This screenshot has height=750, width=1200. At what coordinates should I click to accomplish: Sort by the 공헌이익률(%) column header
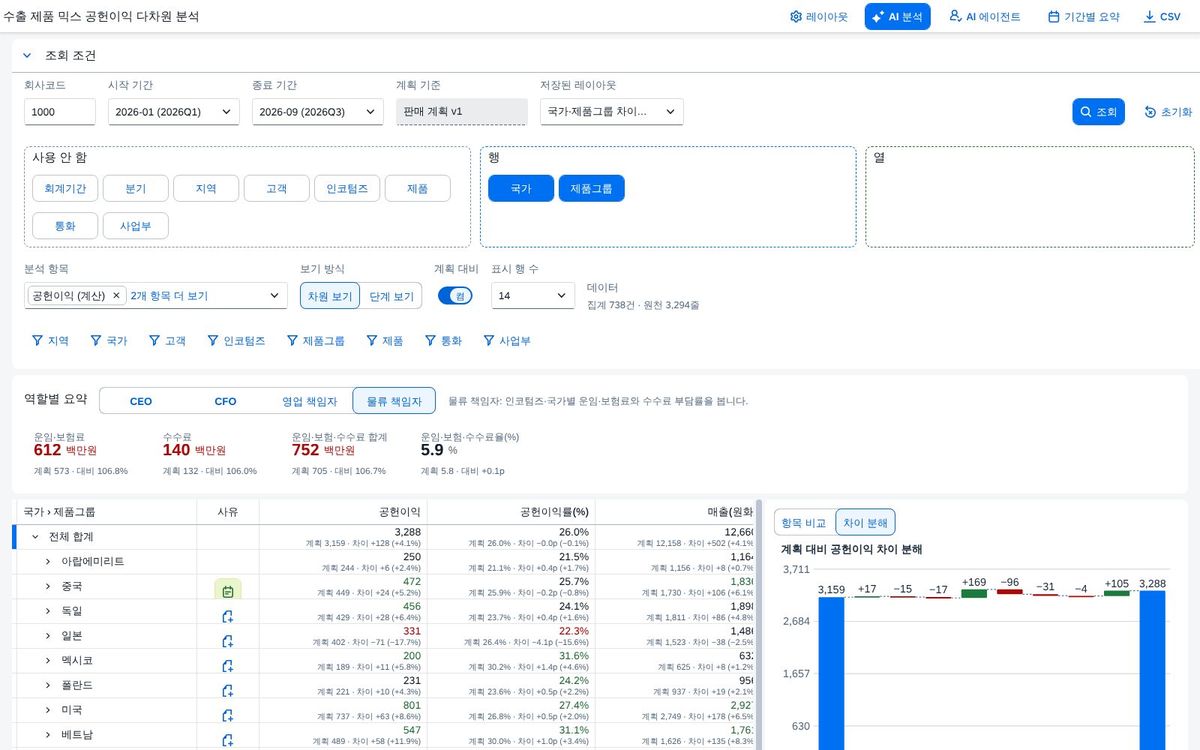[x=511, y=512]
